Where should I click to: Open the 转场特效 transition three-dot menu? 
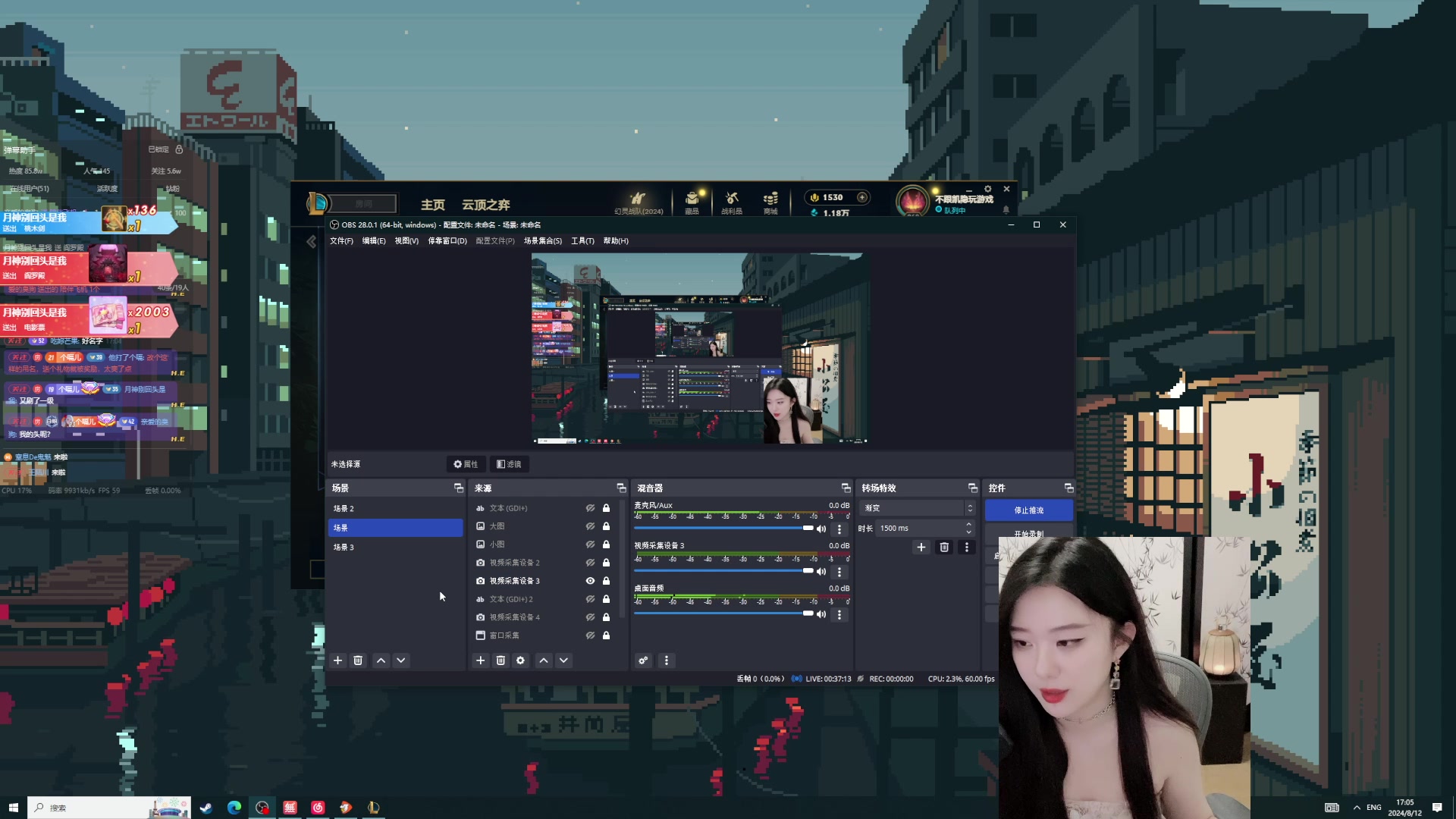tap(967, 548)
